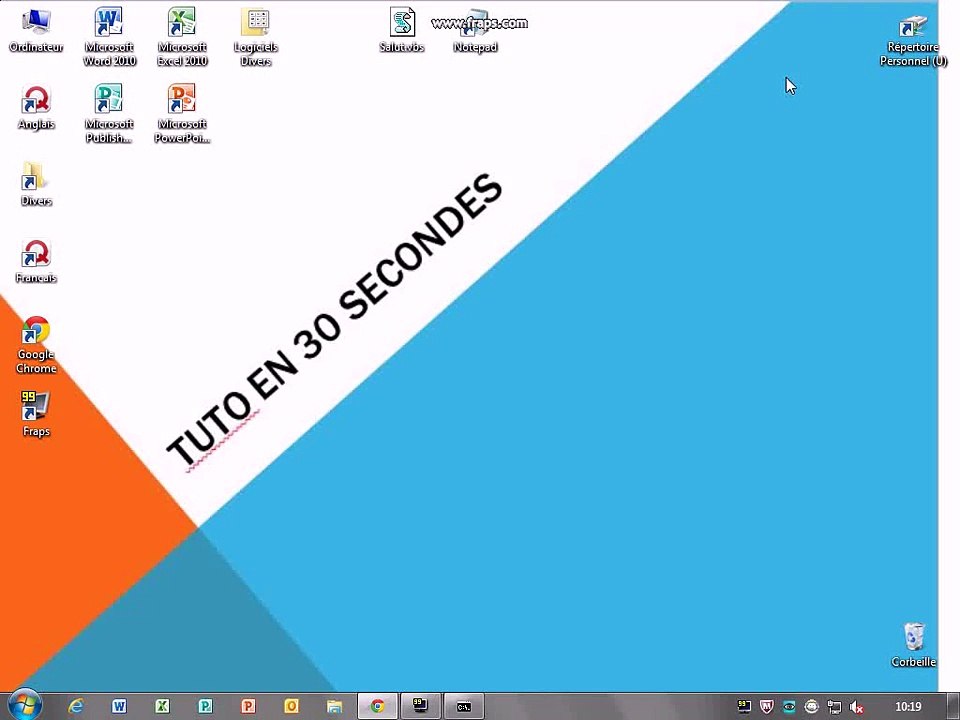Screen dimensions: 960x720
Task: Open the Notepad desktop shortcut
Action: click(475, 30)
